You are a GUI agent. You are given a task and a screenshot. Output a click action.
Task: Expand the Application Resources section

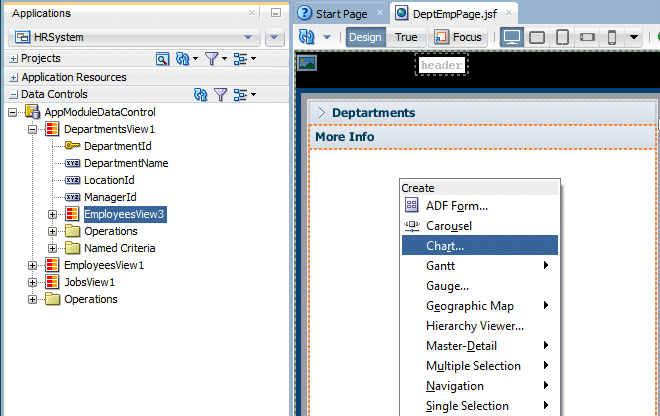point(13,77)
